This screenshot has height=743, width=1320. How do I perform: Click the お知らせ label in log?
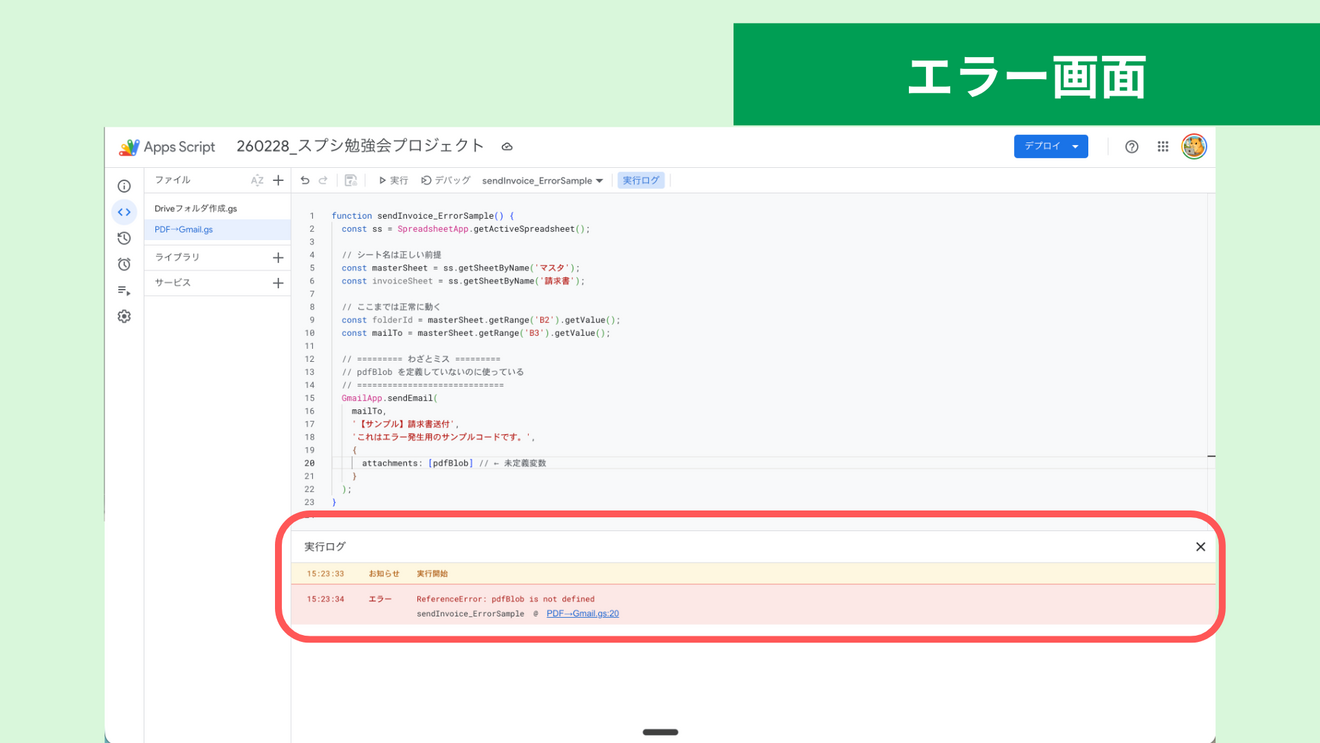click(x=384, y=574)
